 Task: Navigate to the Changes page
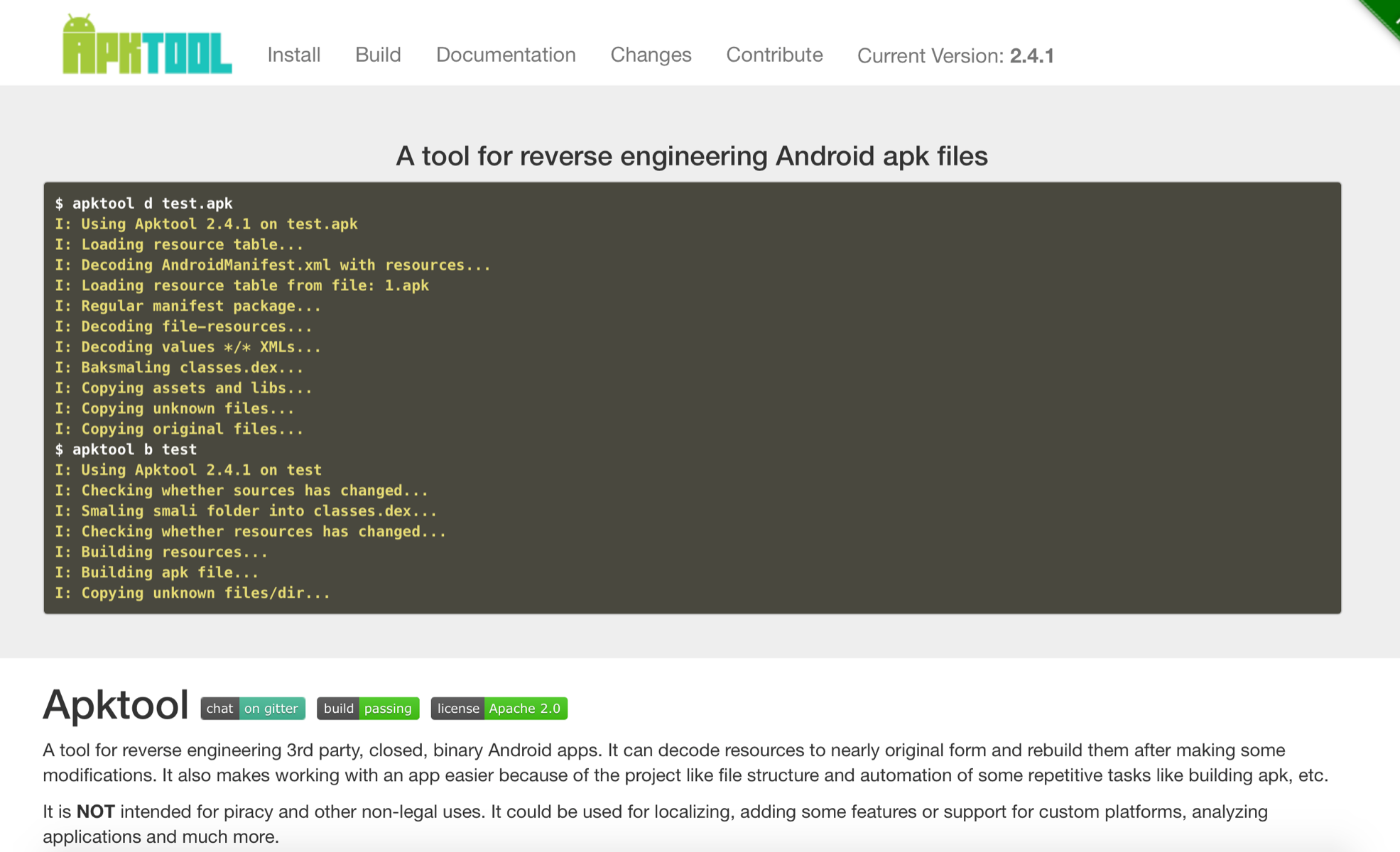pos(651,55)
